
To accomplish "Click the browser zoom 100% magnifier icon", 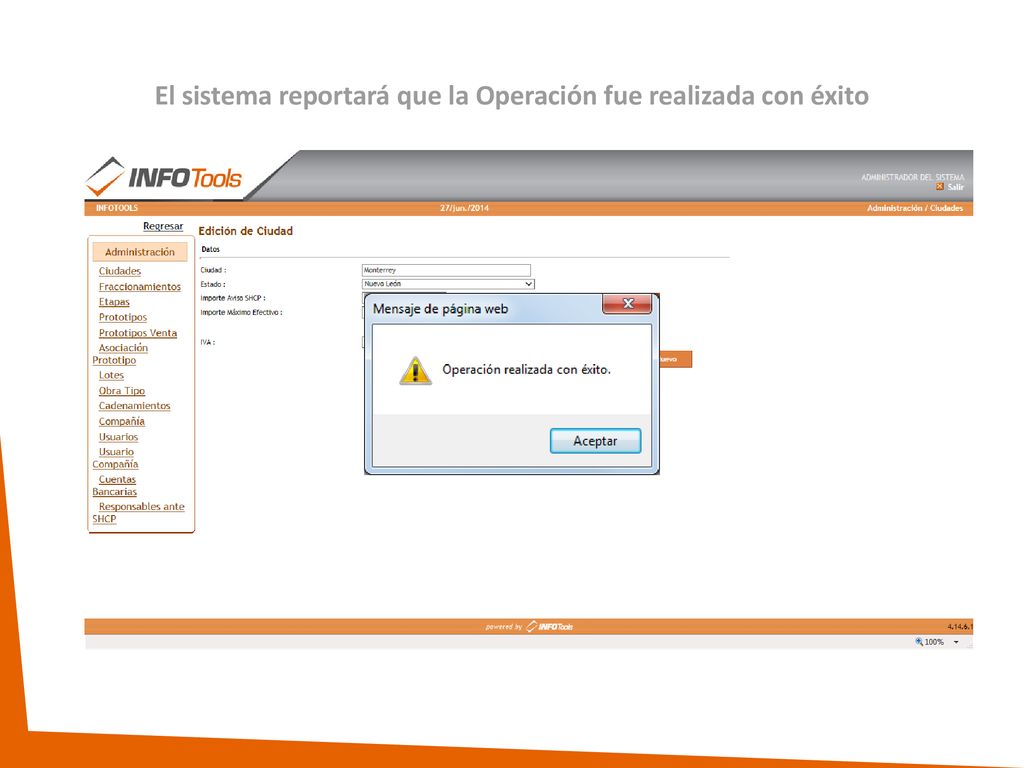I will (919, 642).
